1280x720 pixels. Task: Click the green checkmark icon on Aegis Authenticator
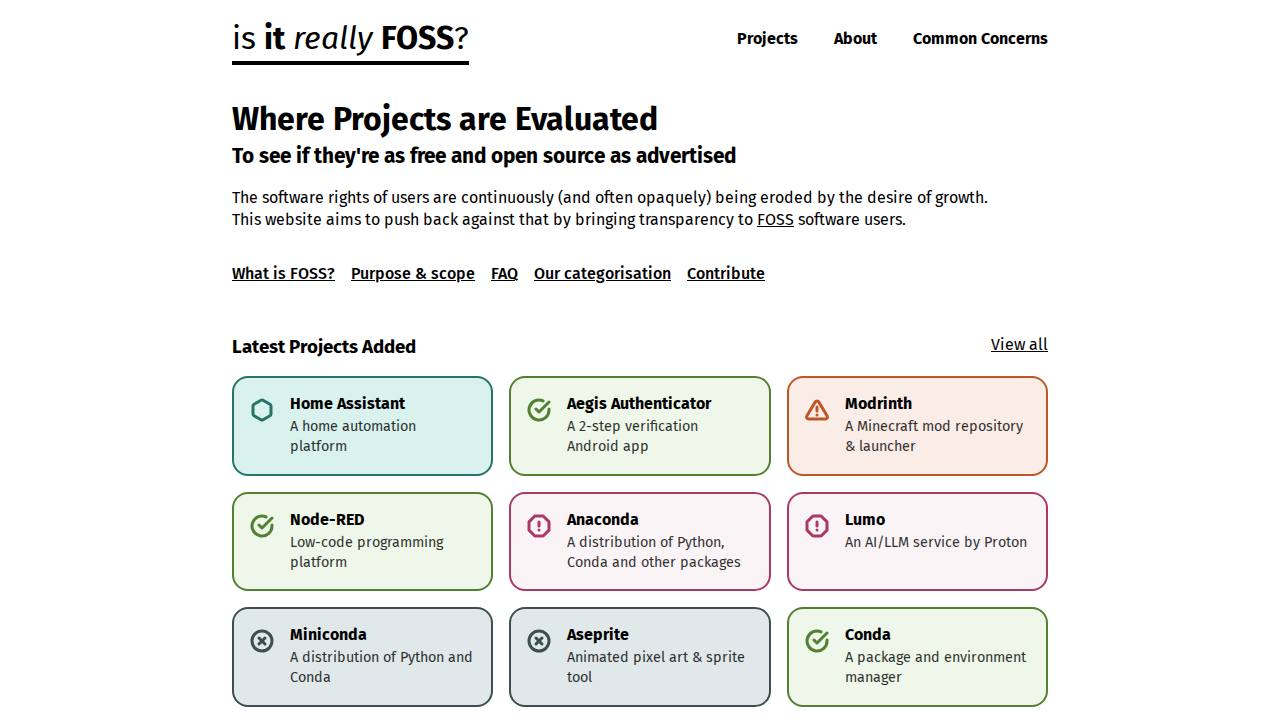(x=539, y=410)
